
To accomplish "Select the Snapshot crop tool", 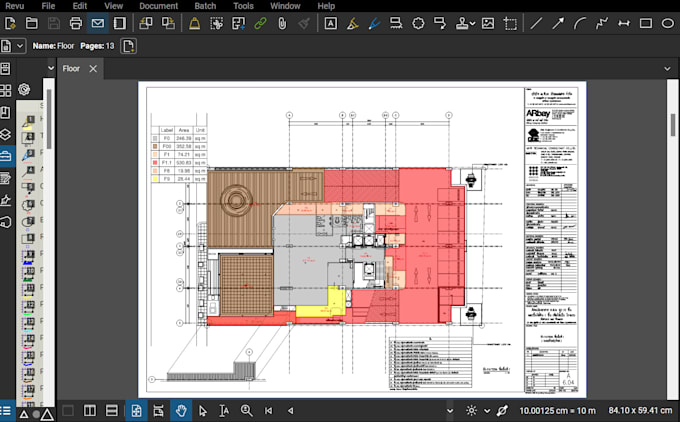I will (510, 23).
